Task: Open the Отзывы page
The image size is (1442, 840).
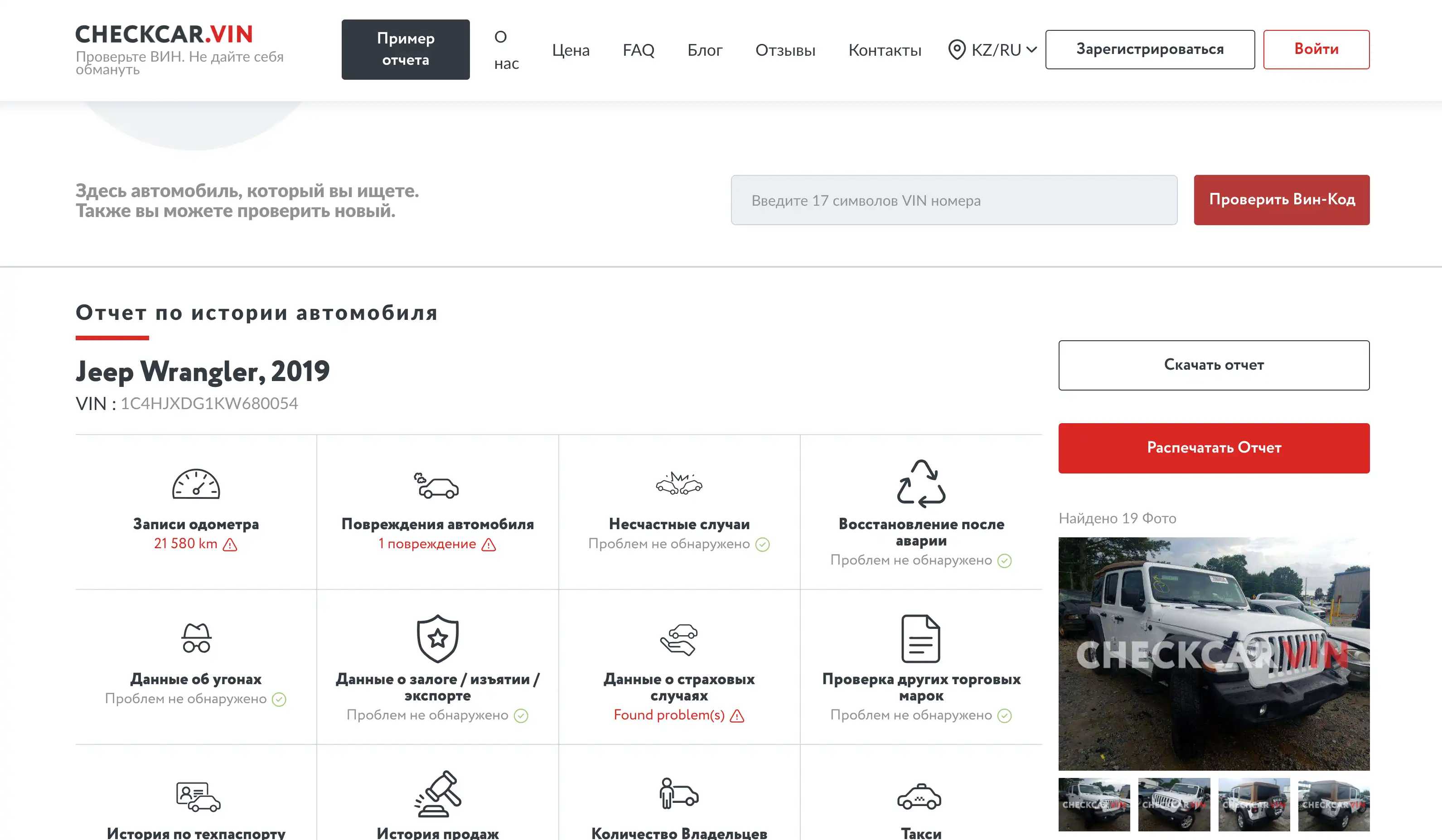Action: [x=785, y=50]
